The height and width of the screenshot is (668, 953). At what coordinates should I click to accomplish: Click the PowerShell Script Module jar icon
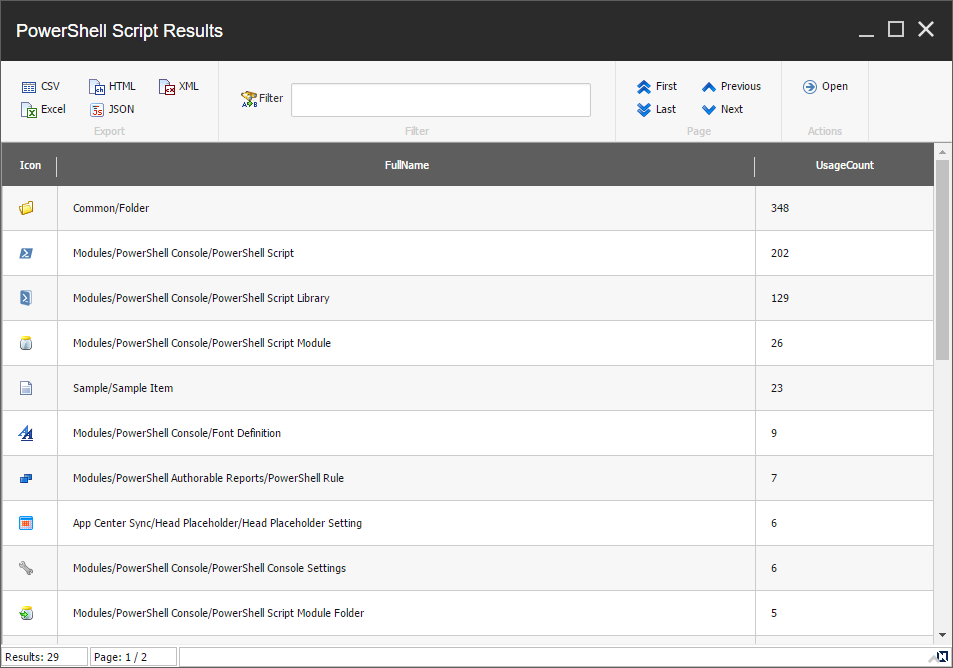tap(26, 343)
